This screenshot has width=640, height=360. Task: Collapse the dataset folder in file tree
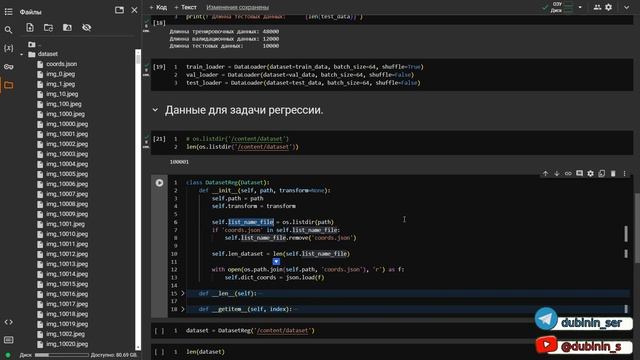(22, 54)
